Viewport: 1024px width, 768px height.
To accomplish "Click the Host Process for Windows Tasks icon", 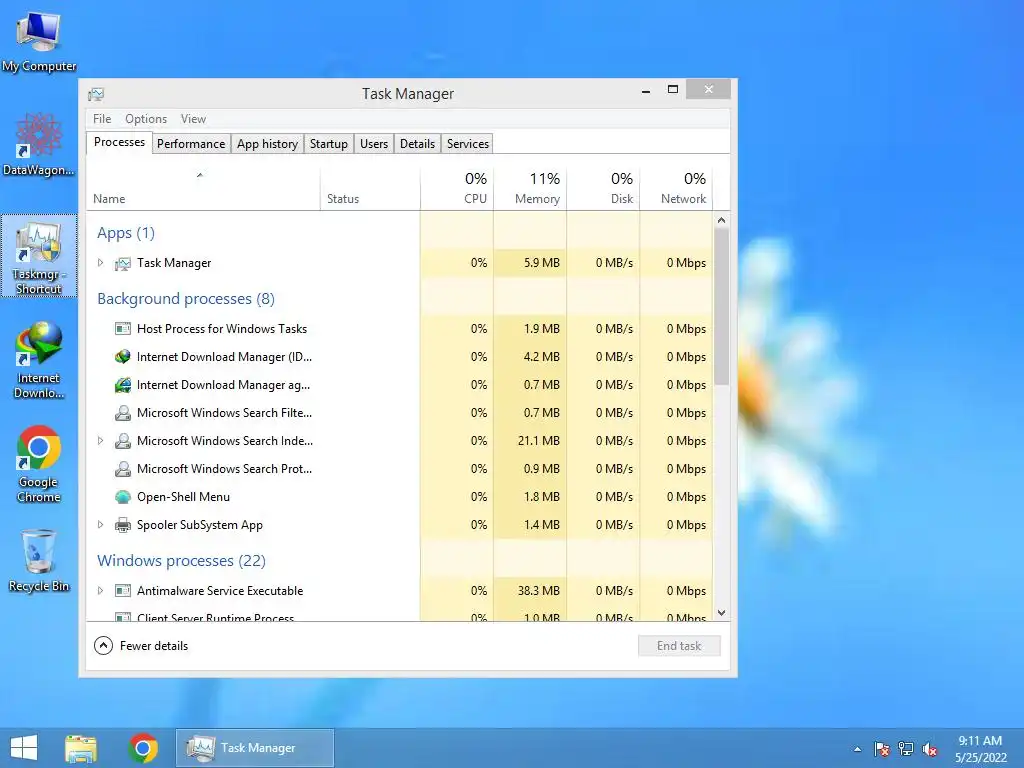I will (x=122, y=329).
